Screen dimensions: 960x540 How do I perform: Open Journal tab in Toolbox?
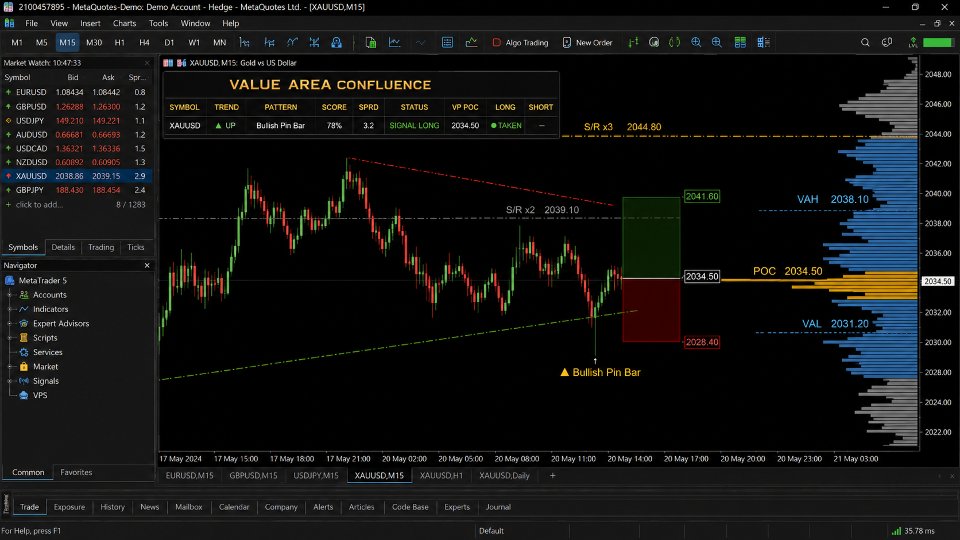pos(498,507)
